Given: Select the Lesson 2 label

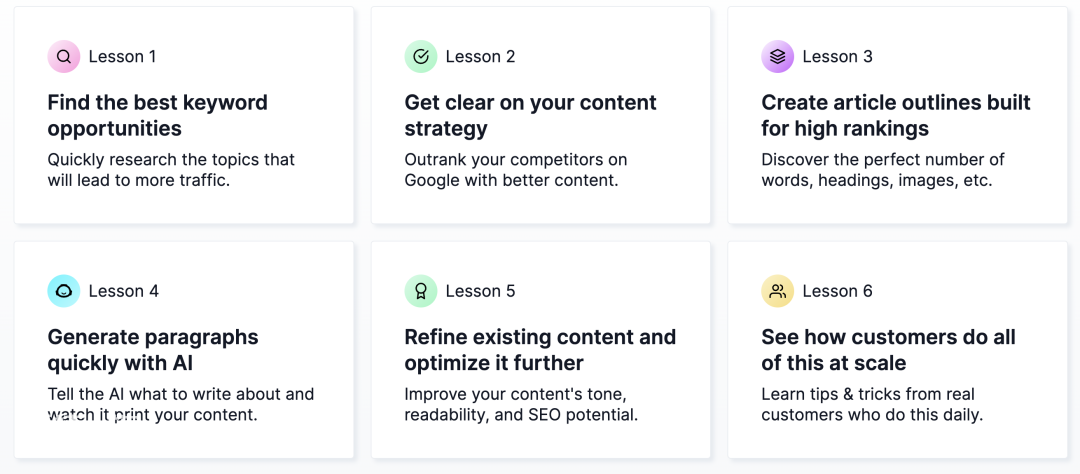Looking at the screenshot, I should pyautogui.click(x=480, y=56).
